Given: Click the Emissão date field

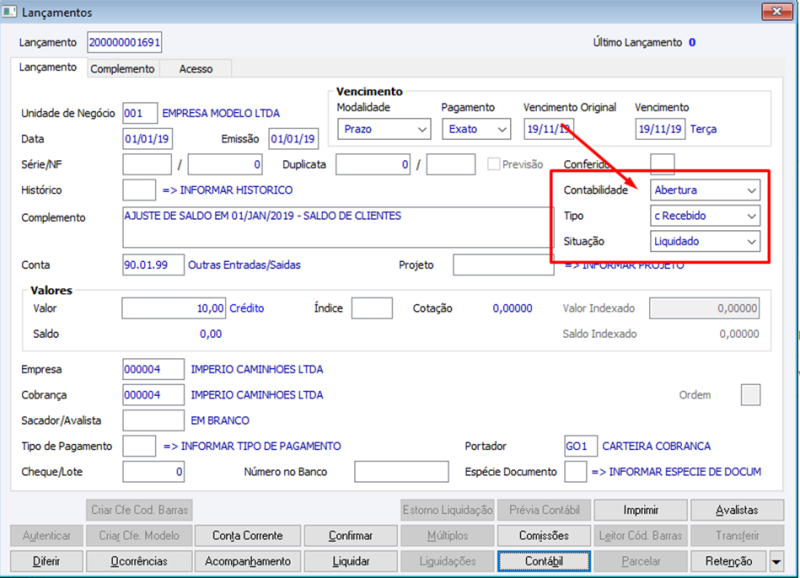Looking at the screenshot, I should coord(293,139).
